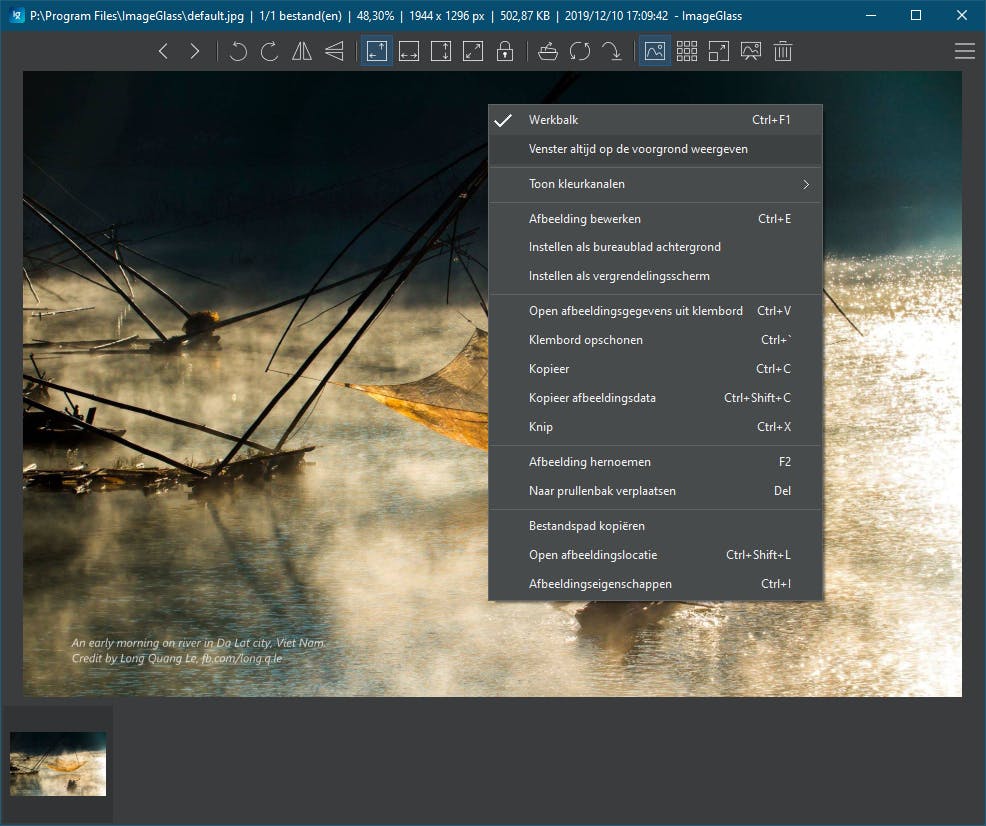Go to the next image
The height and width of the screenshot is (826, 986).
tap(195, 51)
